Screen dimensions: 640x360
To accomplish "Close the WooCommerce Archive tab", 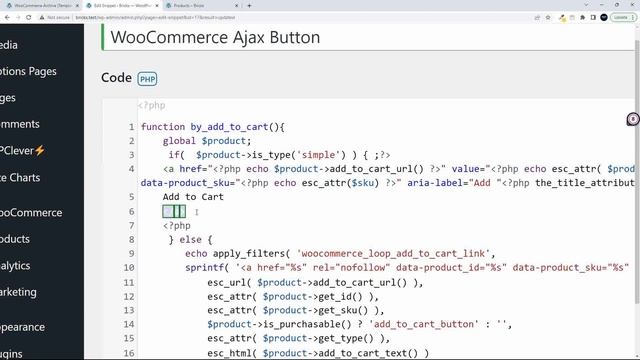I will tap(77, 6).
